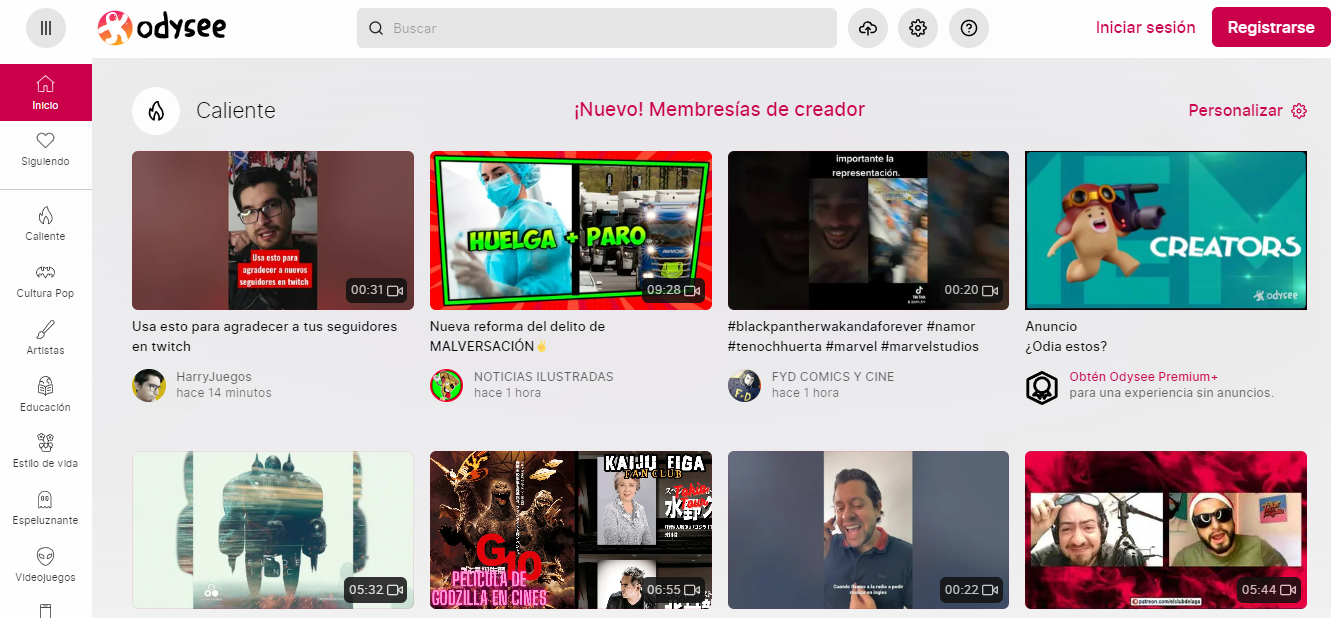Open the Odysee logo homepage
Viewport: 1331px width, 618px height.
coord(162,28)
